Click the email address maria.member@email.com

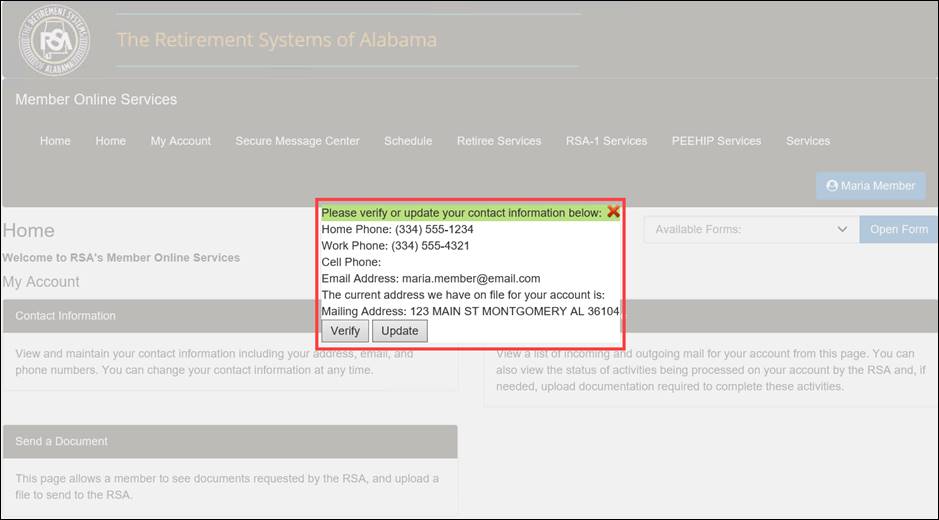click(x=471, y=279)
